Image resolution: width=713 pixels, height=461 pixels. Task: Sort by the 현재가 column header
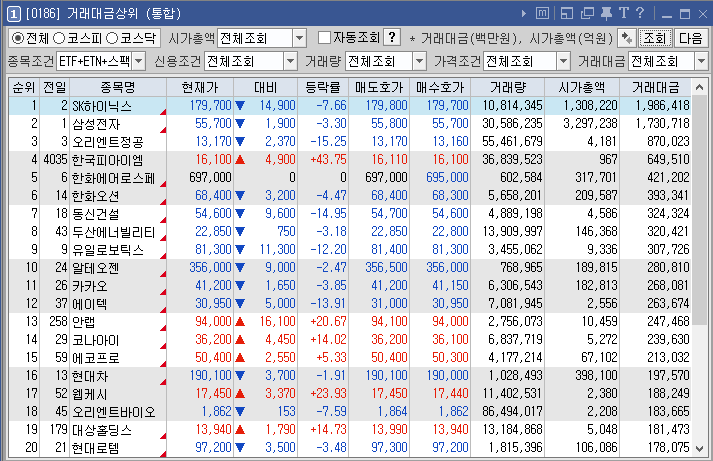200,87
